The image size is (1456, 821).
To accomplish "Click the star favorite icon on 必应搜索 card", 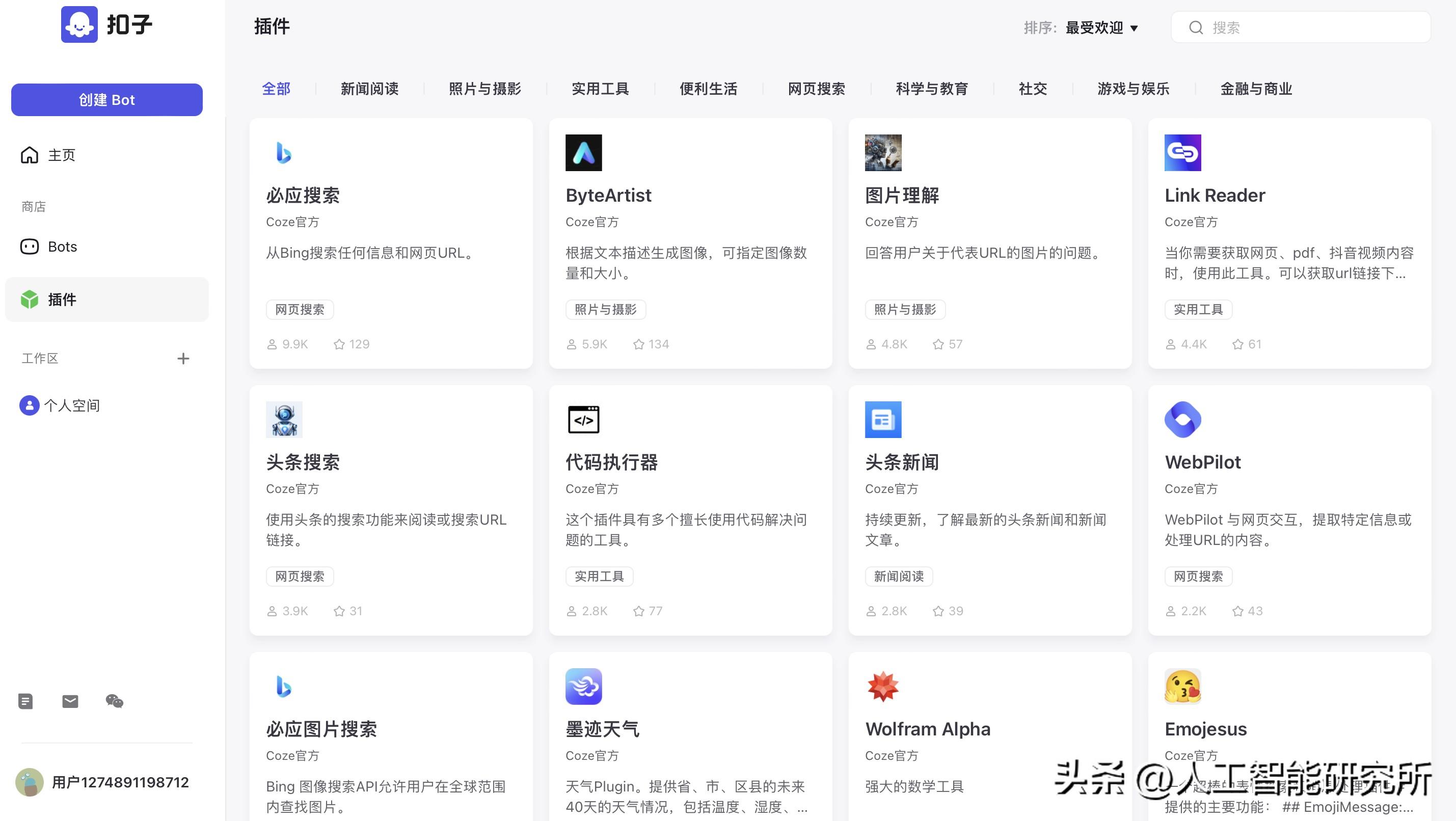I will tap(339, 344).
